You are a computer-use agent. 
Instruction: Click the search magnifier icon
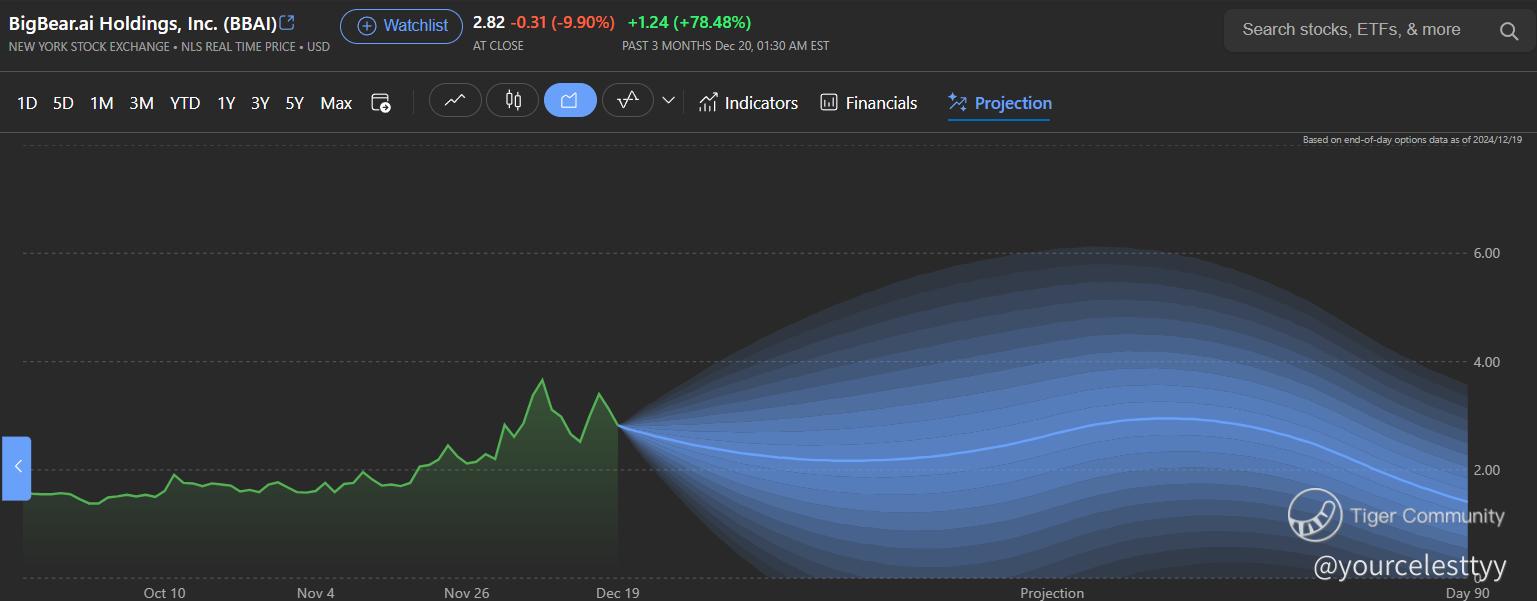click(x=1509, y=31)
